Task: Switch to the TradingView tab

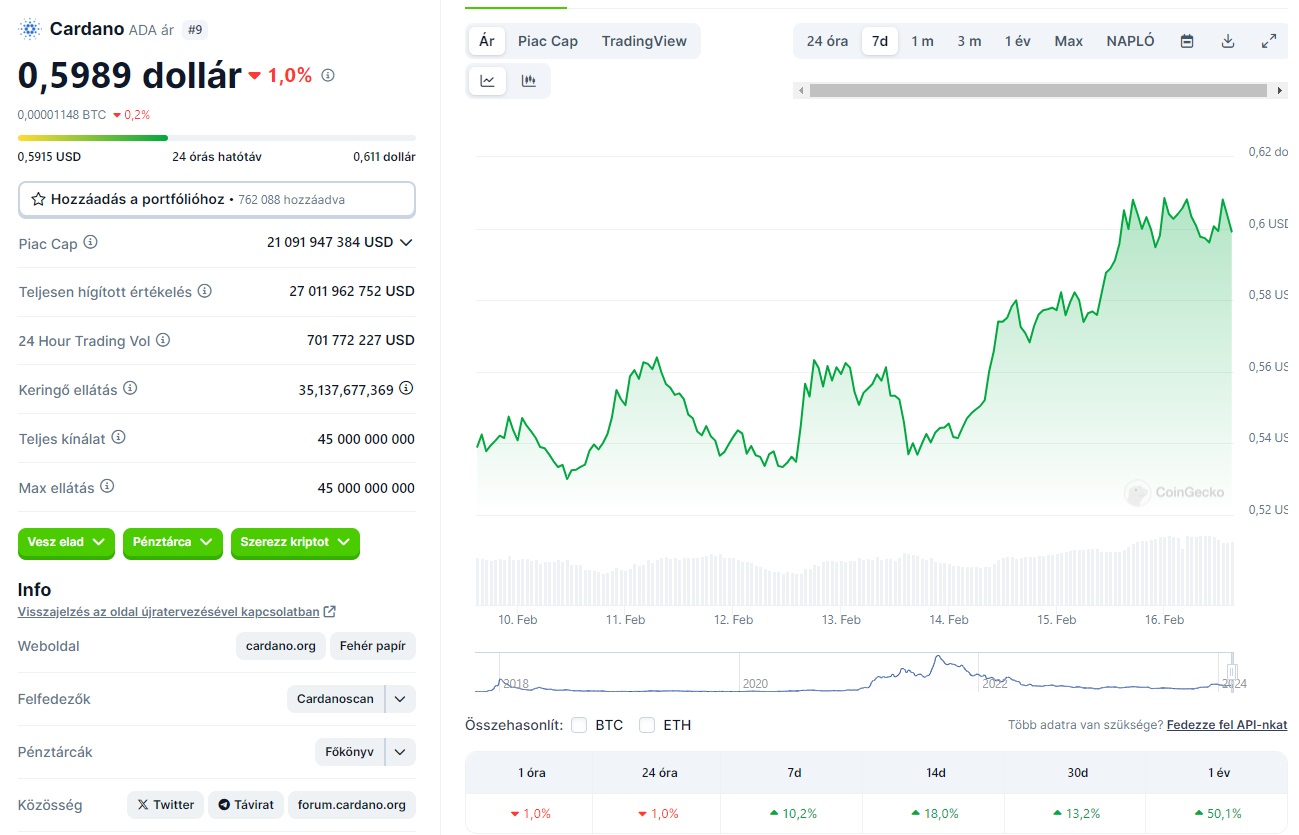Action: pos(644,41)
